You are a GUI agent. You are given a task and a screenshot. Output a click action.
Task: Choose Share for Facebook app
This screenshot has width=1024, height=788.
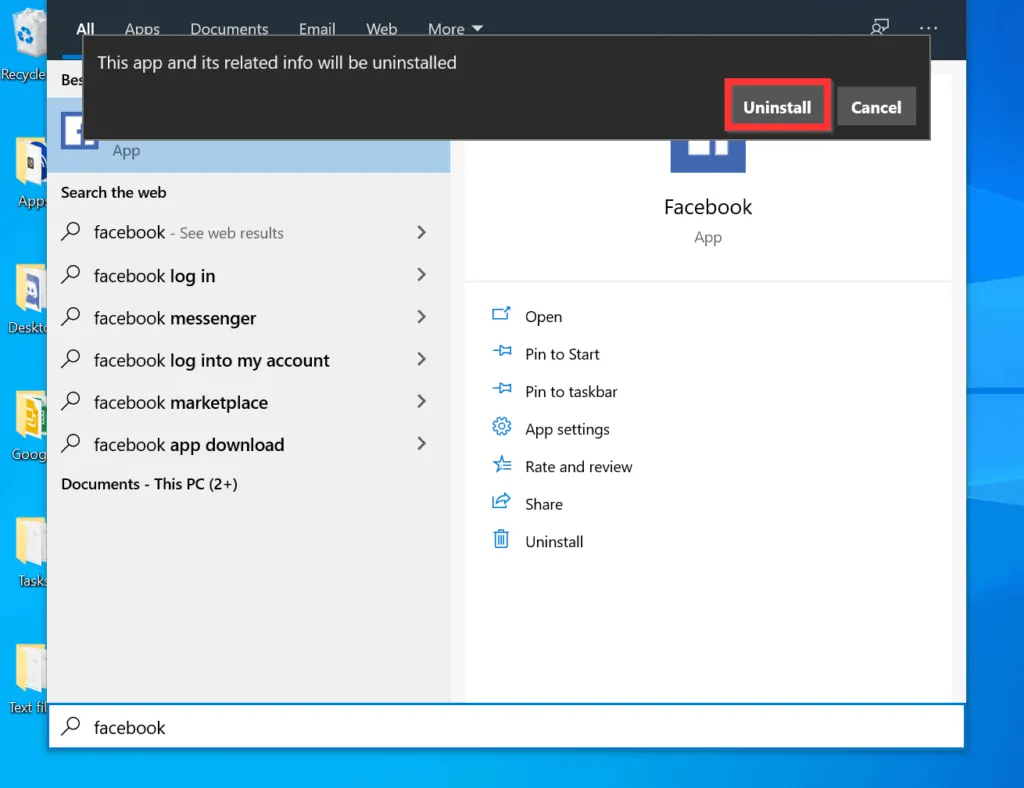click(x=543, y=504)
